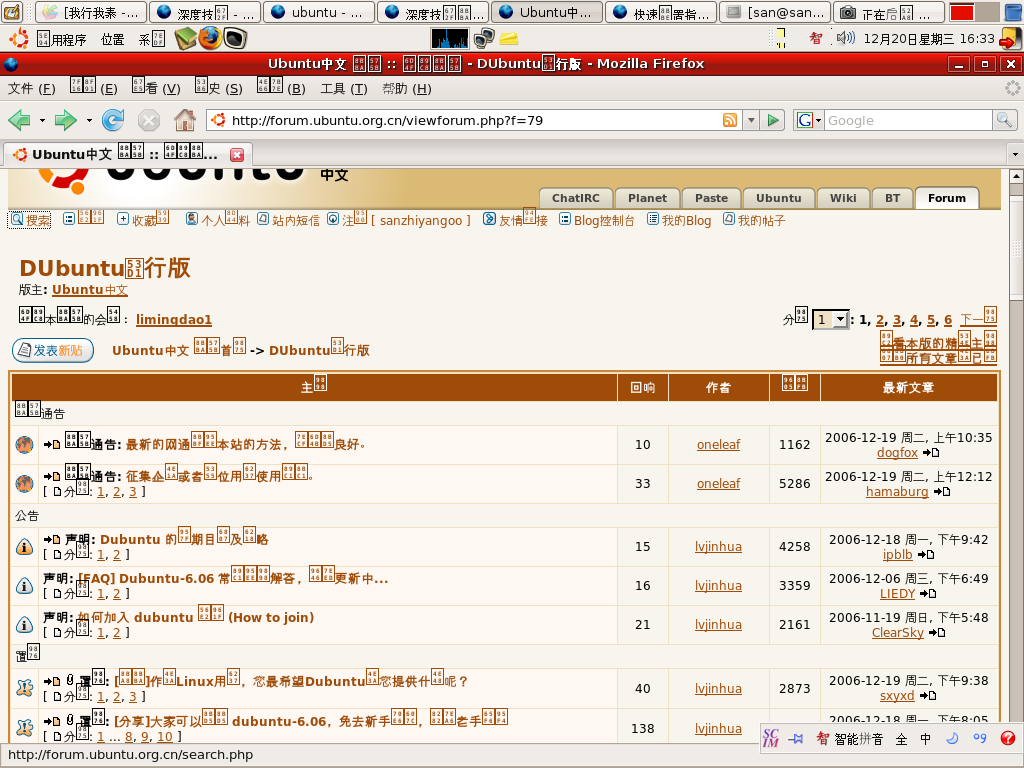
Task: Click the Firefox Back arrow button
Action: [x=20, y=120]
